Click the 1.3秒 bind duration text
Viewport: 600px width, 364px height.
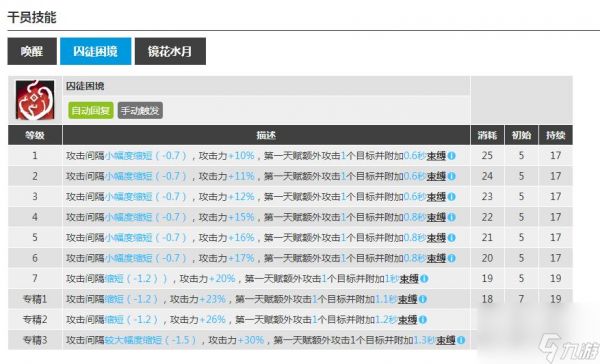[x=425, y=340]
